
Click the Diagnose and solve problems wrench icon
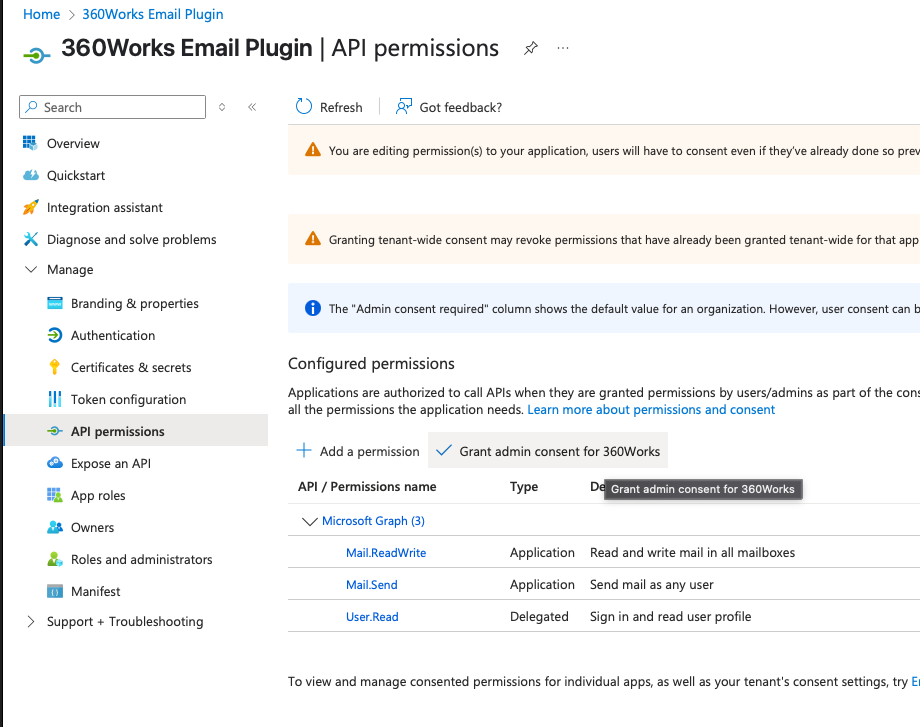click(x=31, y=239)
